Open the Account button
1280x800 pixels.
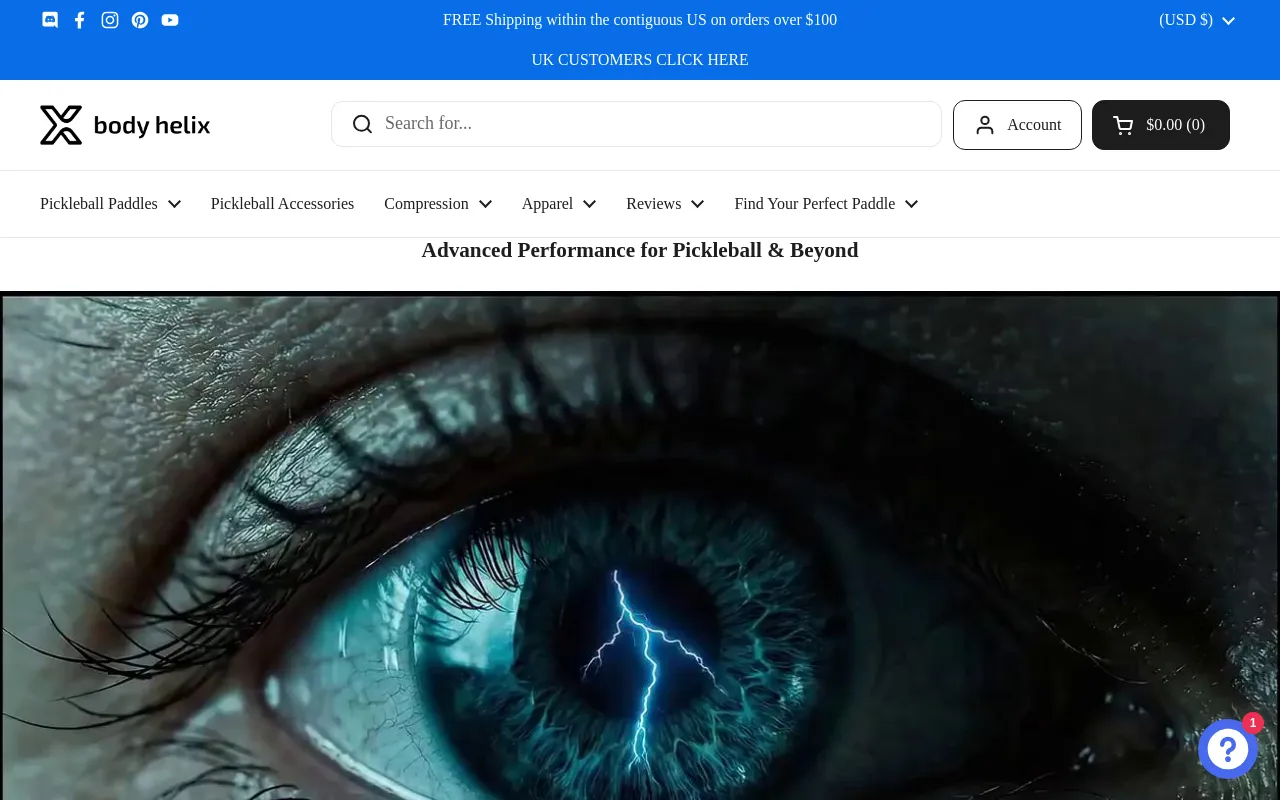tap(1017, 125)
